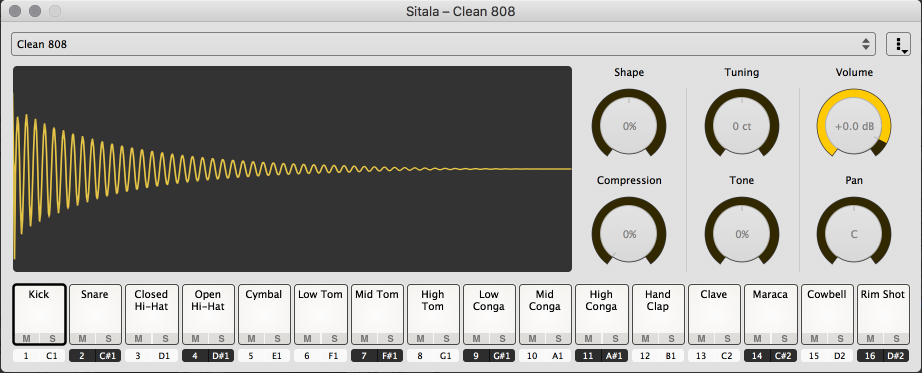
Task: Click the D#2 note assignment for pad 16
Action: [x=896, y=356]
